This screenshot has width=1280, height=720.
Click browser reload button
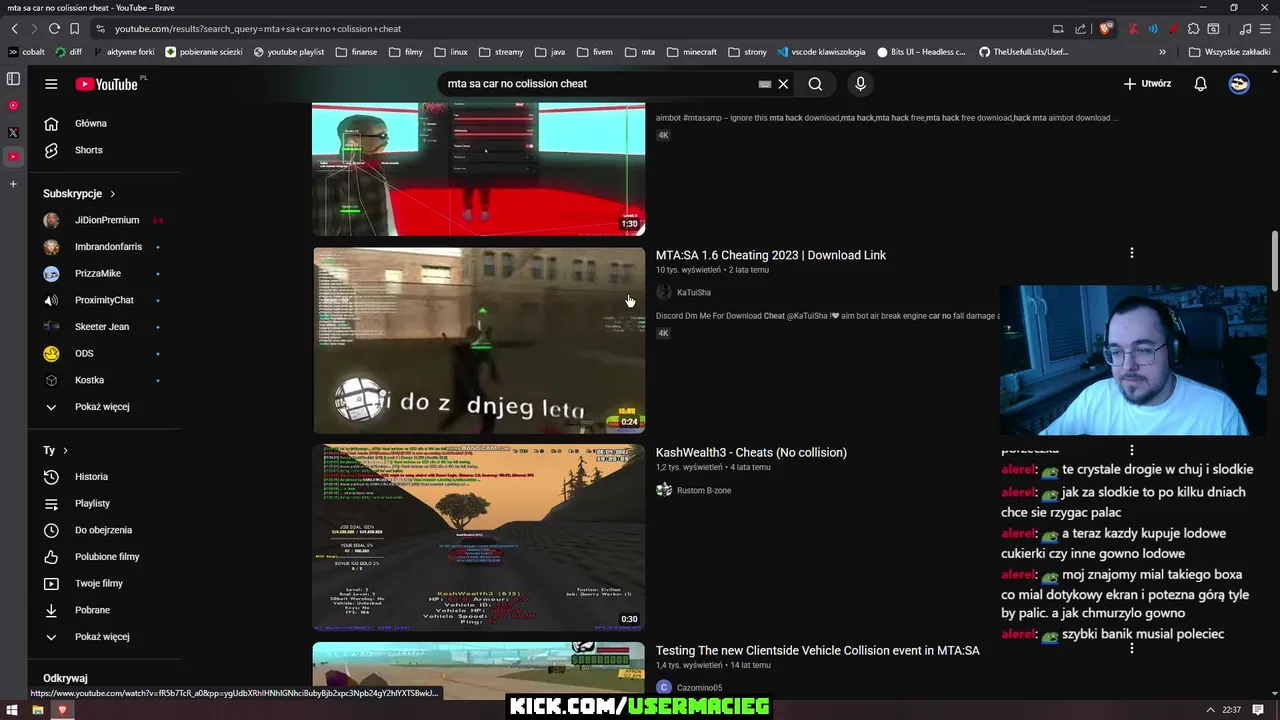tap(54, 29)
